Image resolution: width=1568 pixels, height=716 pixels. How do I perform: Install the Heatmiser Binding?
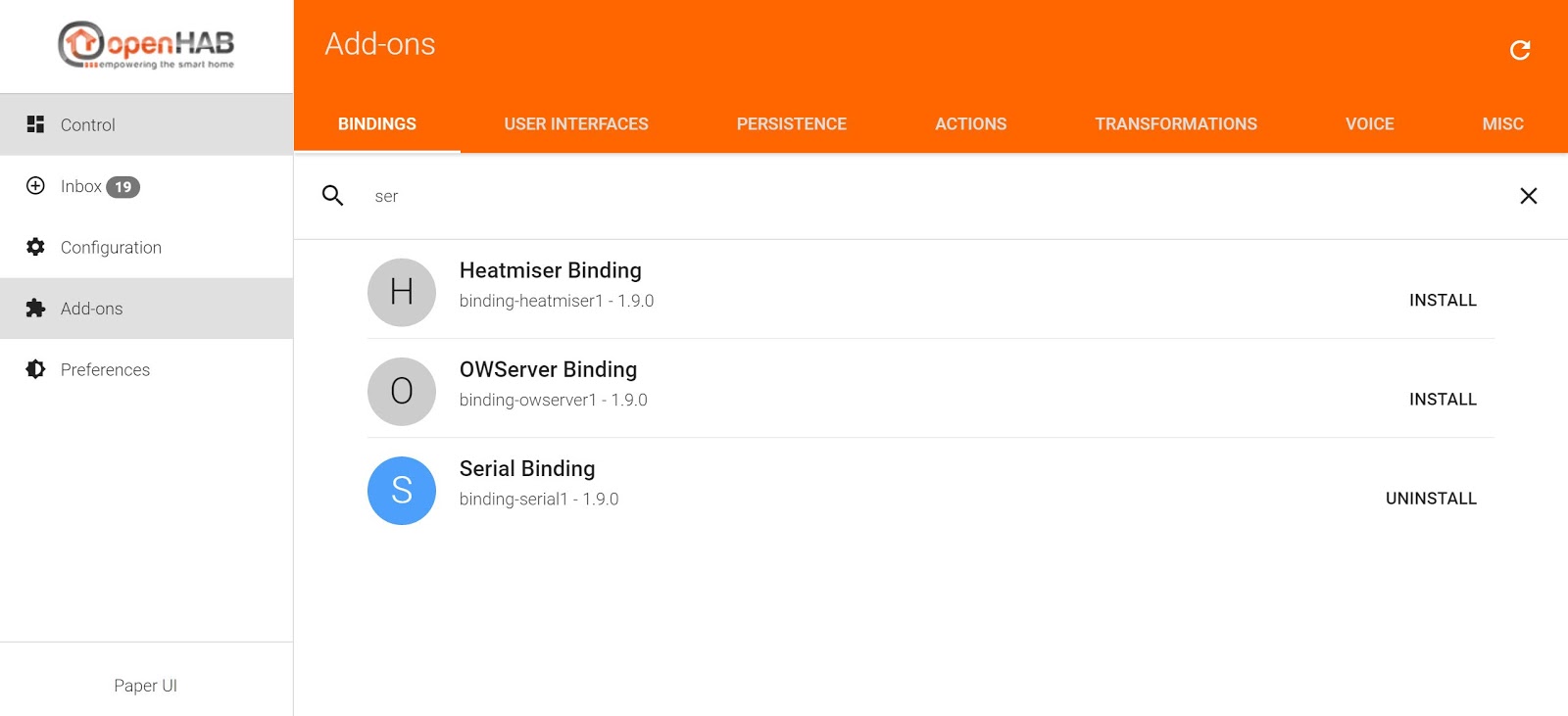click(1443, 301)
